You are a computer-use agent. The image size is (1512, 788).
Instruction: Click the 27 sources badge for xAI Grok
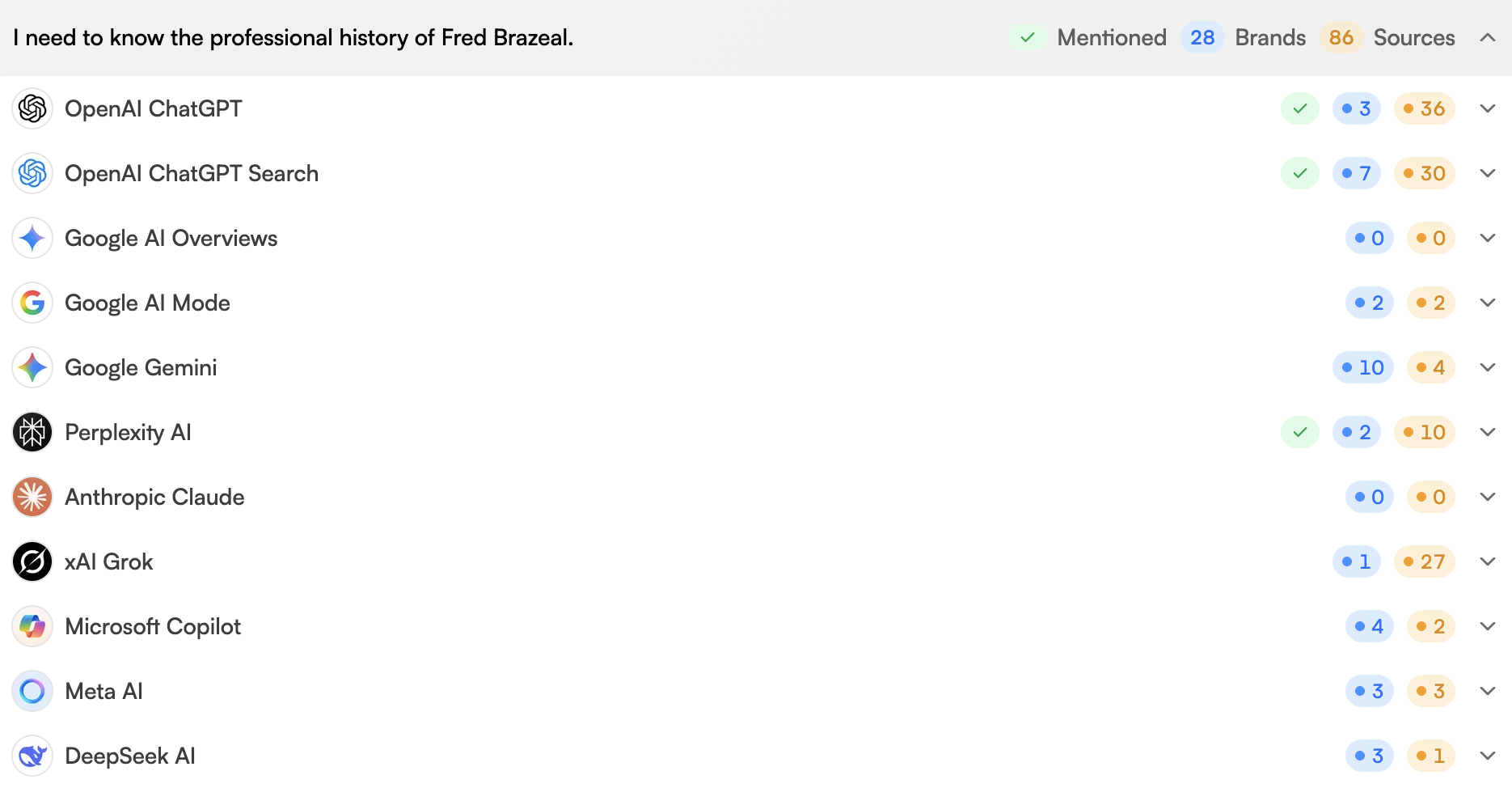(x=1424, y=561)
